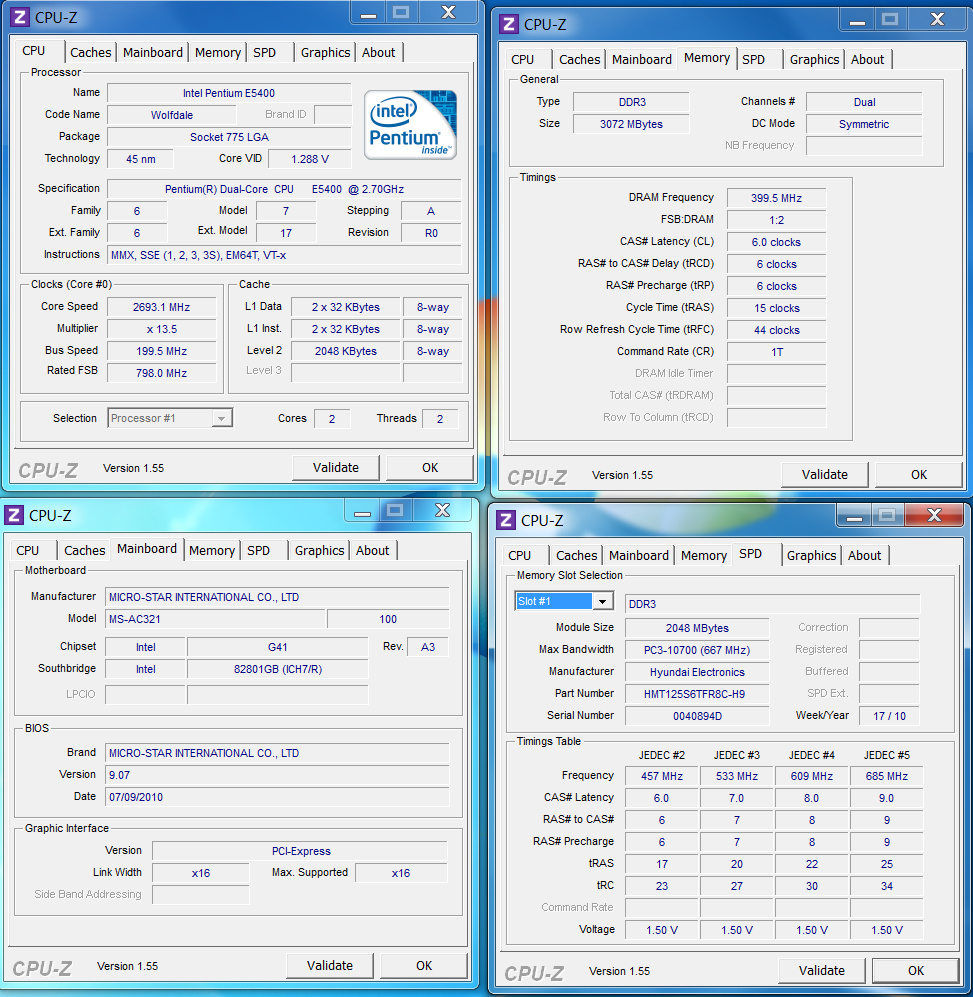This screenshot has width=973, height=997.
Task: Click the CPU-Z title bar icon of the SPD window
Action: point(506,520)
